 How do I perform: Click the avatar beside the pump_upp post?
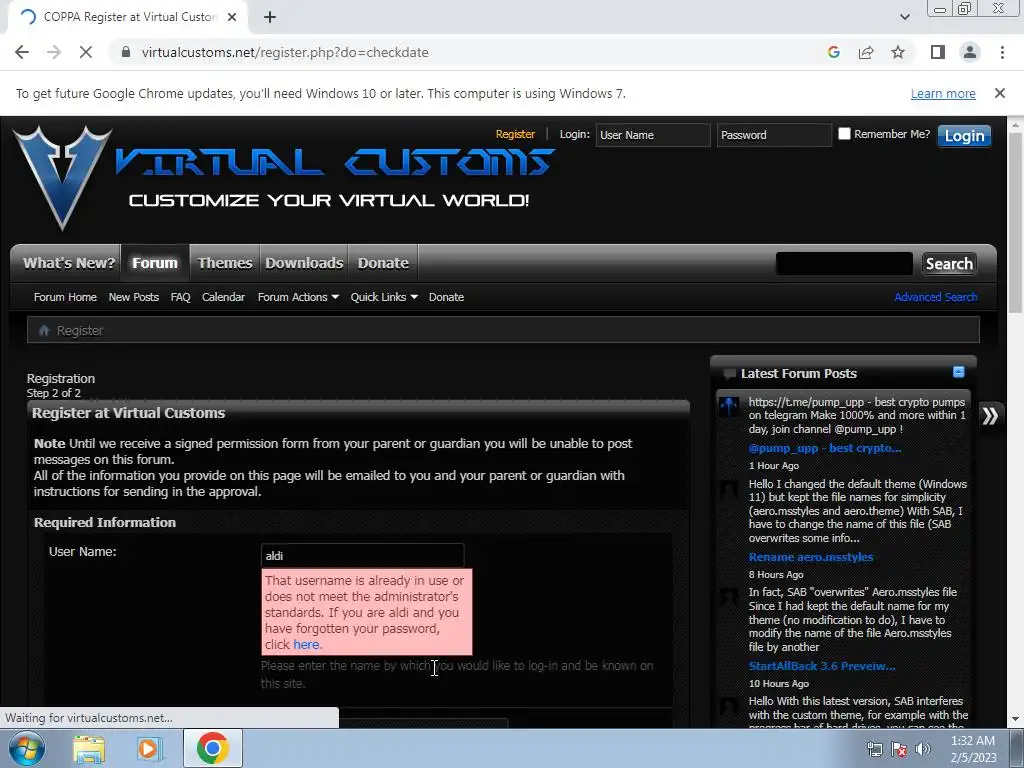point(729,406)
